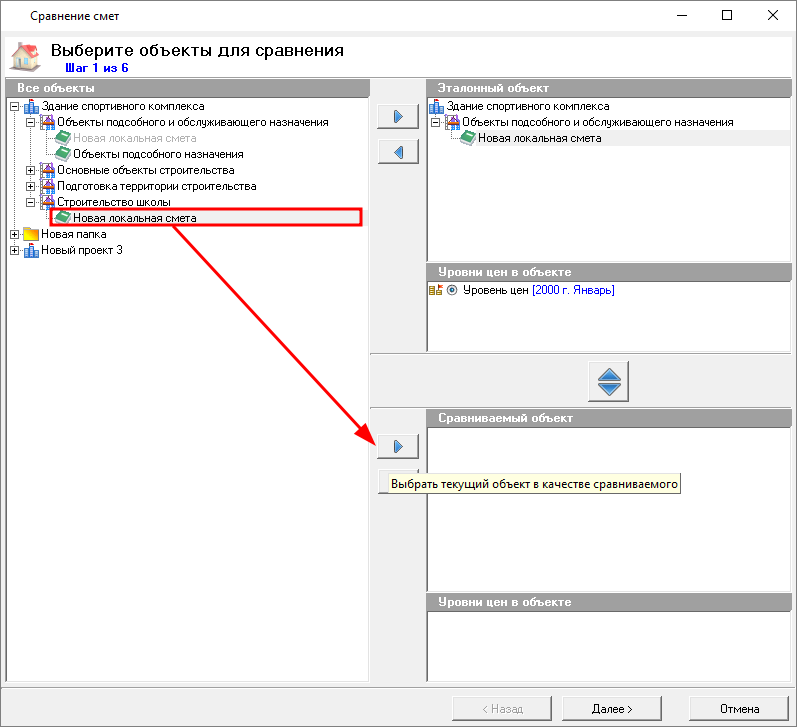Select Новая локальная смета in reference panel

coord(539,138)
